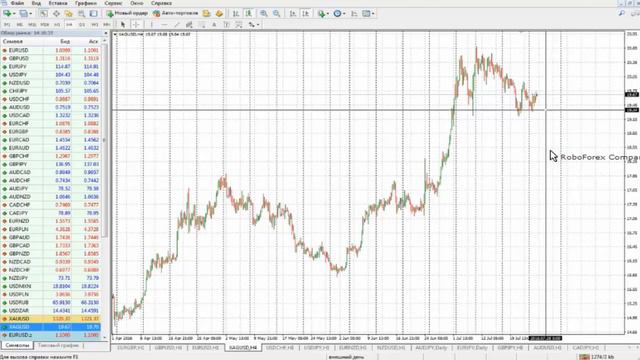Select the equidistant channel tool
Viewport: 640px width, 360px height.
coord(189,24)
